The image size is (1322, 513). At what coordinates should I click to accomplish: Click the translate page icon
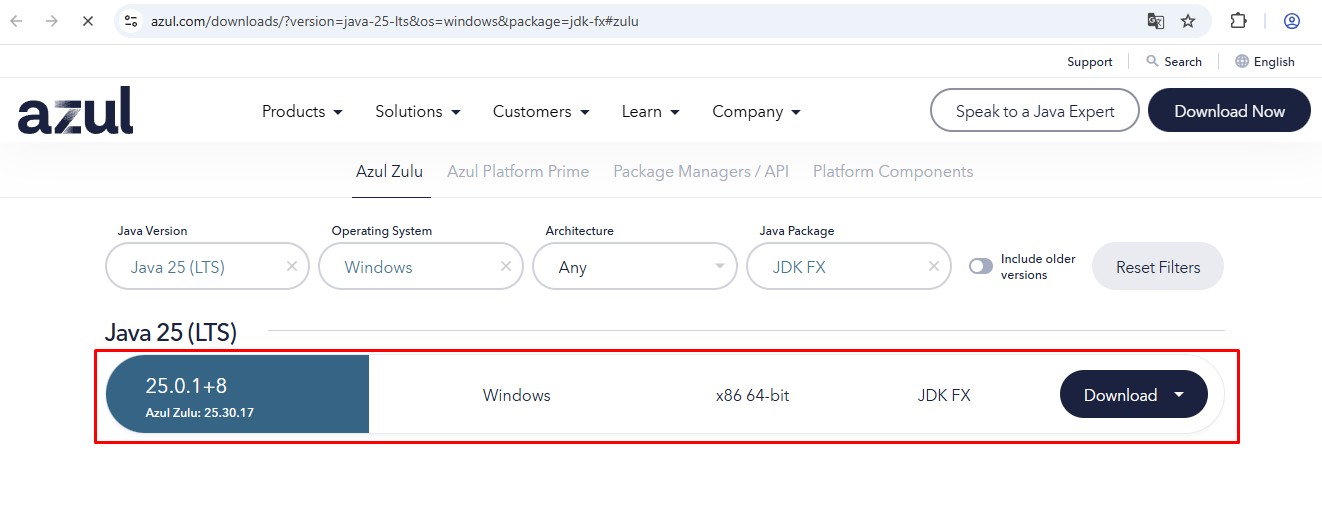click(x=1155, y=21)
